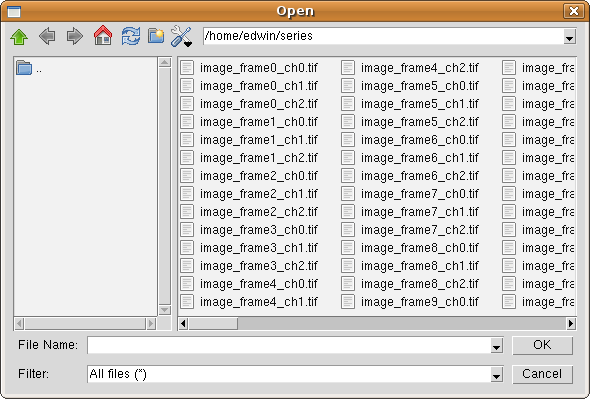The width and height of the screenshot is (590, 399).
Task: Click the folder pane's horizontal scroll-left arrow
Action: tap(20, 324)
